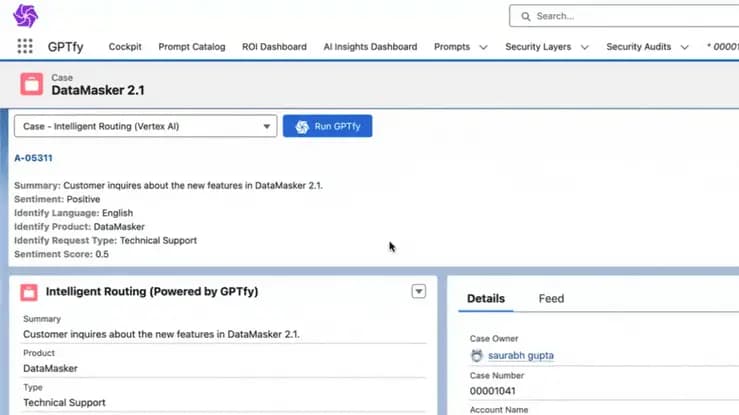Switch to the Feed tab
The width and height of the screenshot is (739, 415).
[551, 298]
